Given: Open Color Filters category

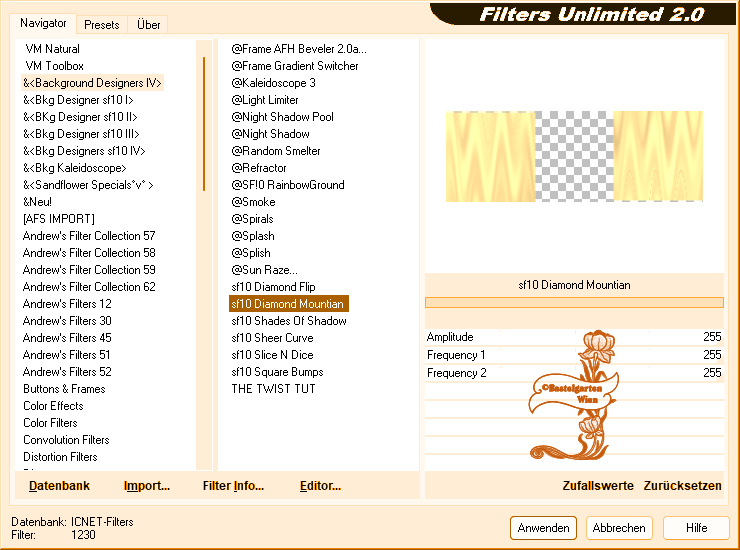Looking at the screenshot, I should pos(50,423).
